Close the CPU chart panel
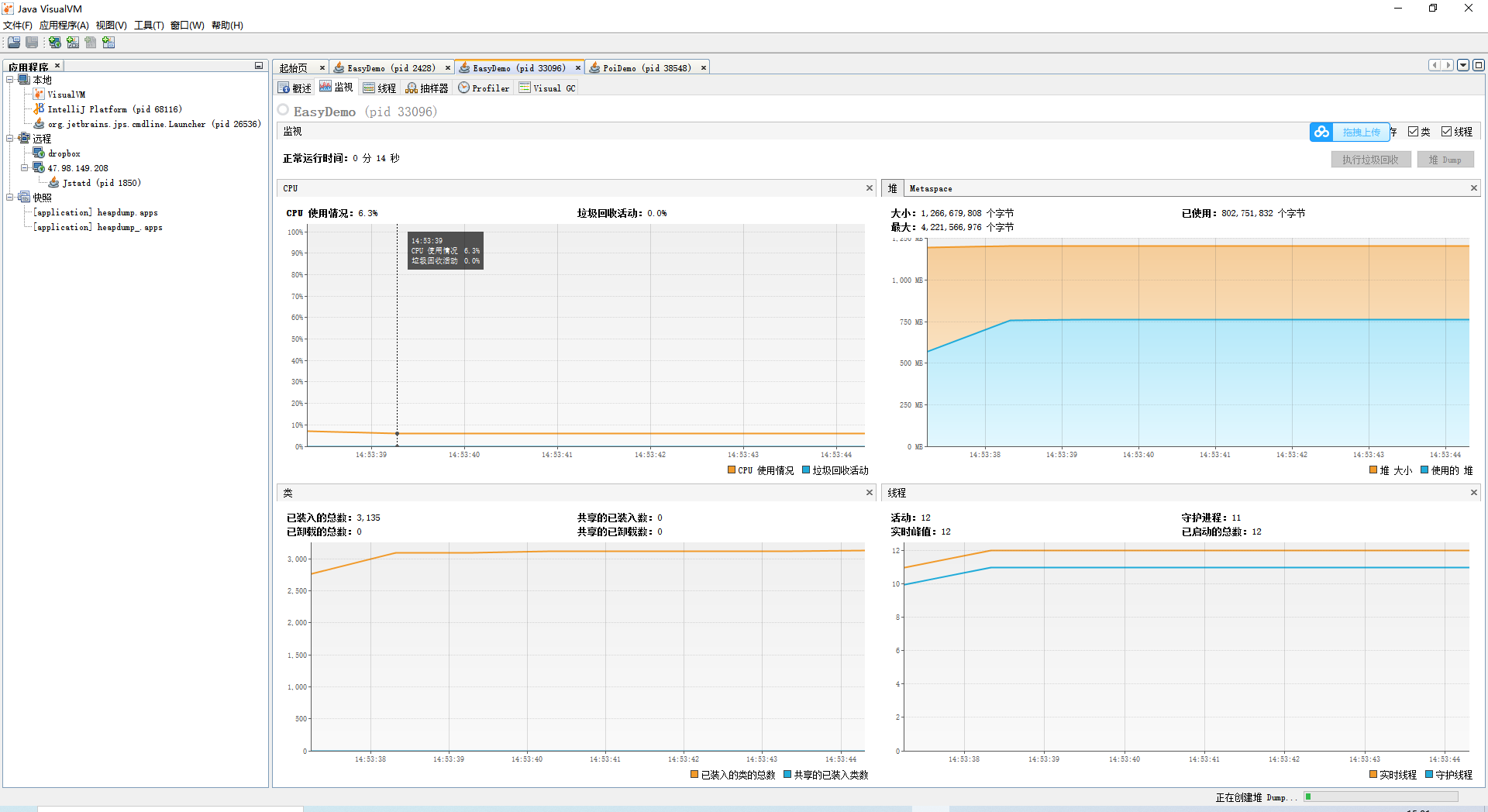The height and width of the screenshot is (812, 1488). coord(869,188)
